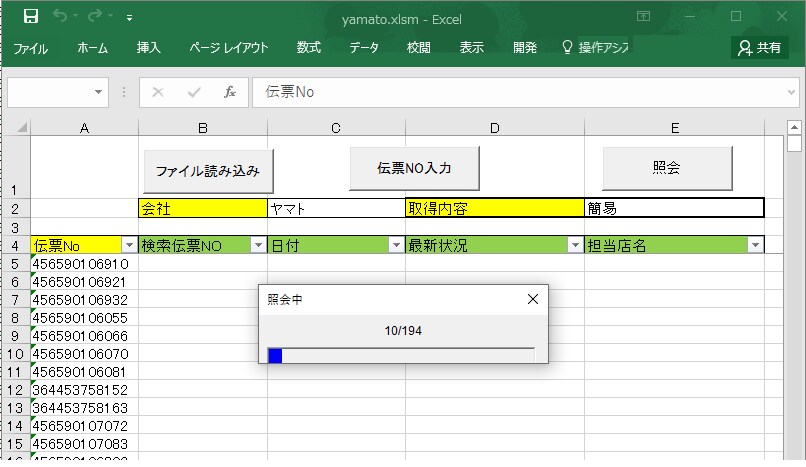Screen dimensions: 806x467
Task: Switch to the ページ レイアウト tab
Action: (x=228, y=48)
